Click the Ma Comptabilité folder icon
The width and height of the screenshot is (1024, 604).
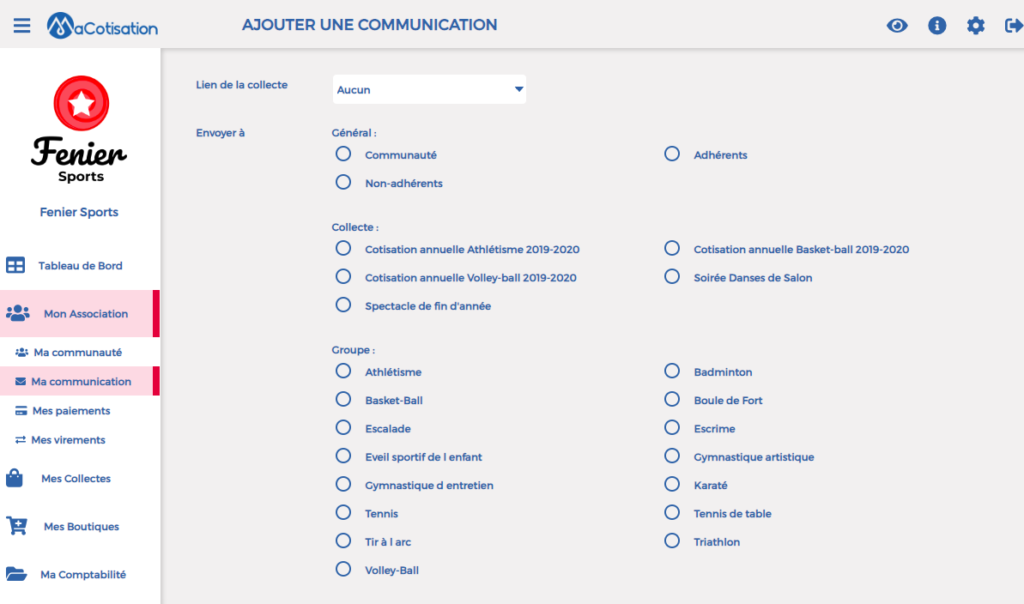[x=16, y=574]
